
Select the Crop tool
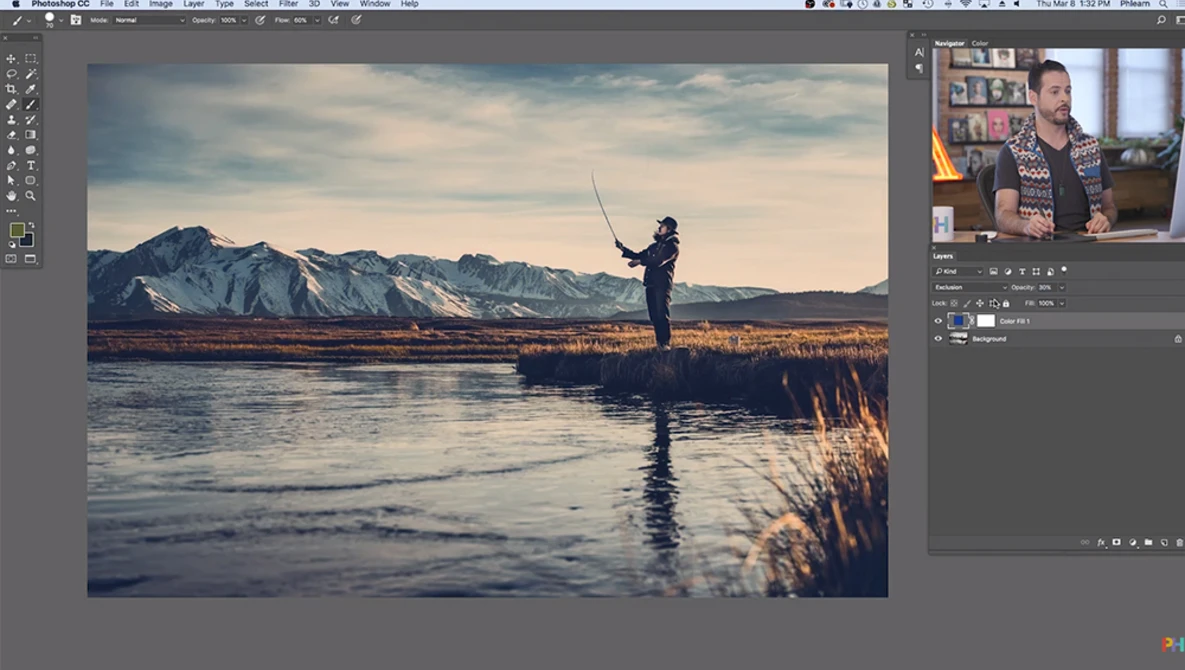[x=11, y=89]
